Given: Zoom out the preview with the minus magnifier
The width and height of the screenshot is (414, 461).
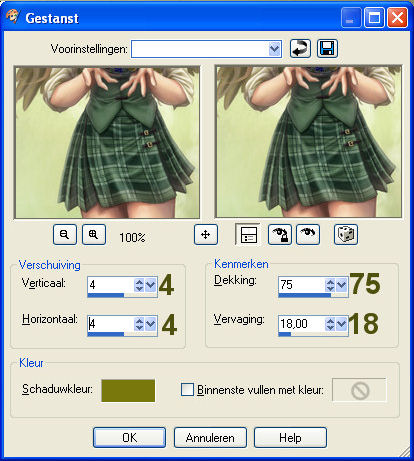Looking at the screenshot, I should [x=65, y=235].
